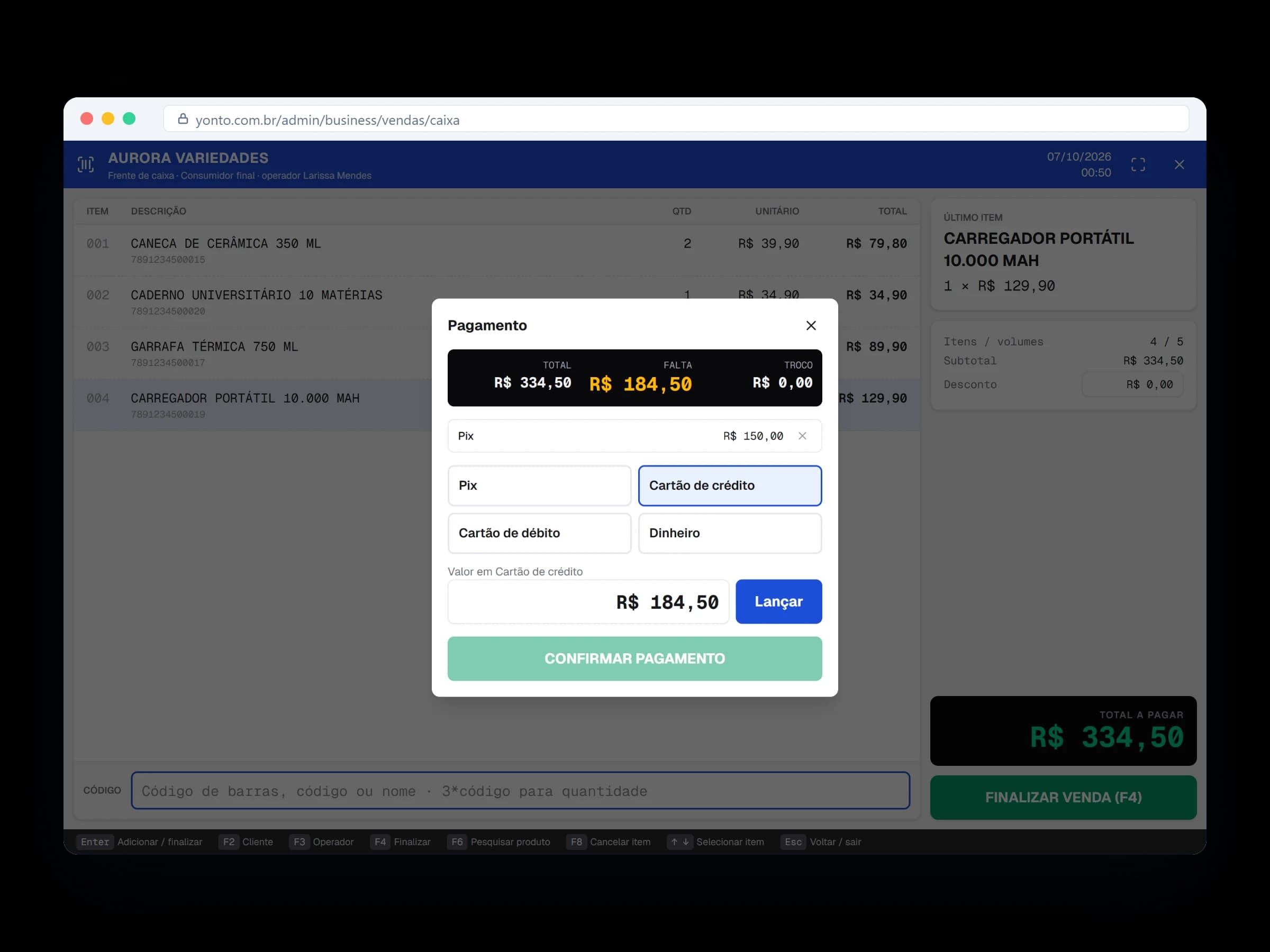Close the Pagamento dialog
Image resolution: width=1270 pixels, height=952 pixels.
(x=811, y=325)
